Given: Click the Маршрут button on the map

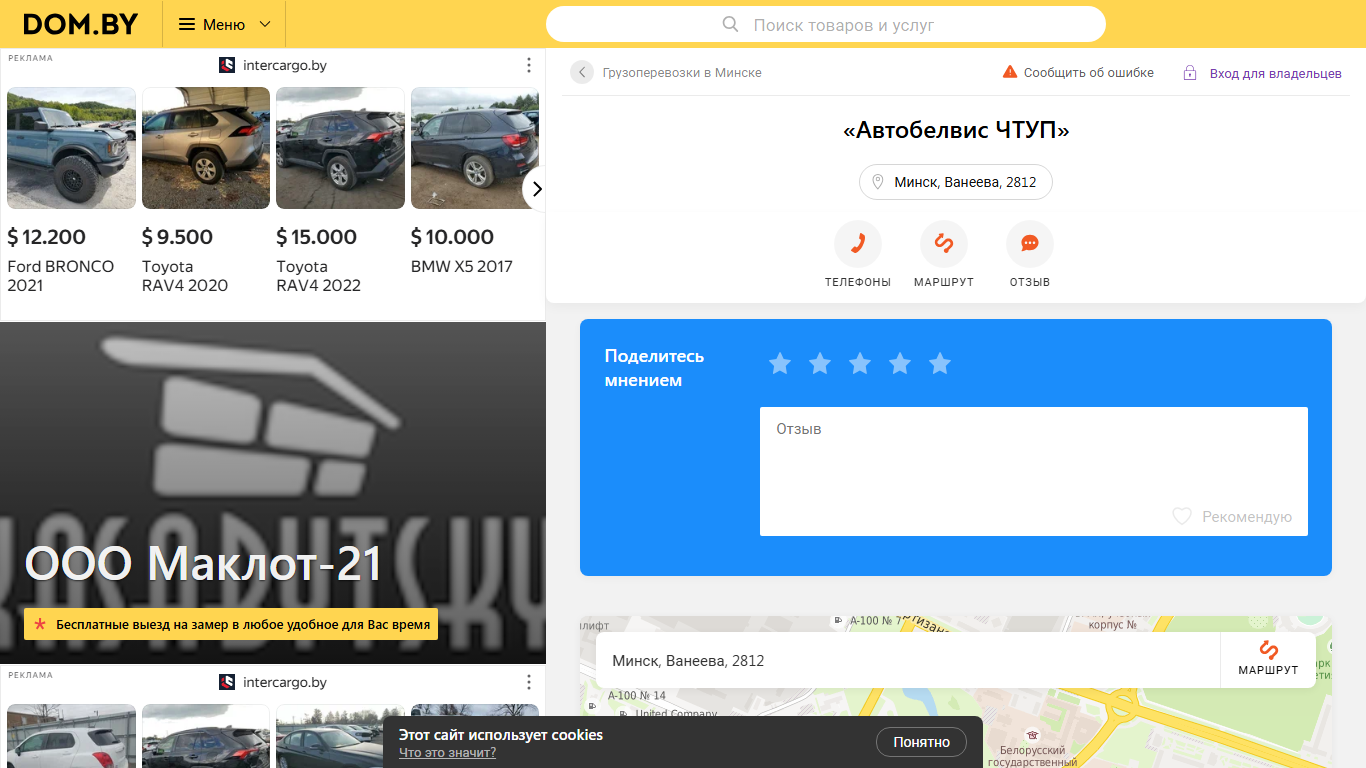Looking at the screenshot, I should [1268, 660].
